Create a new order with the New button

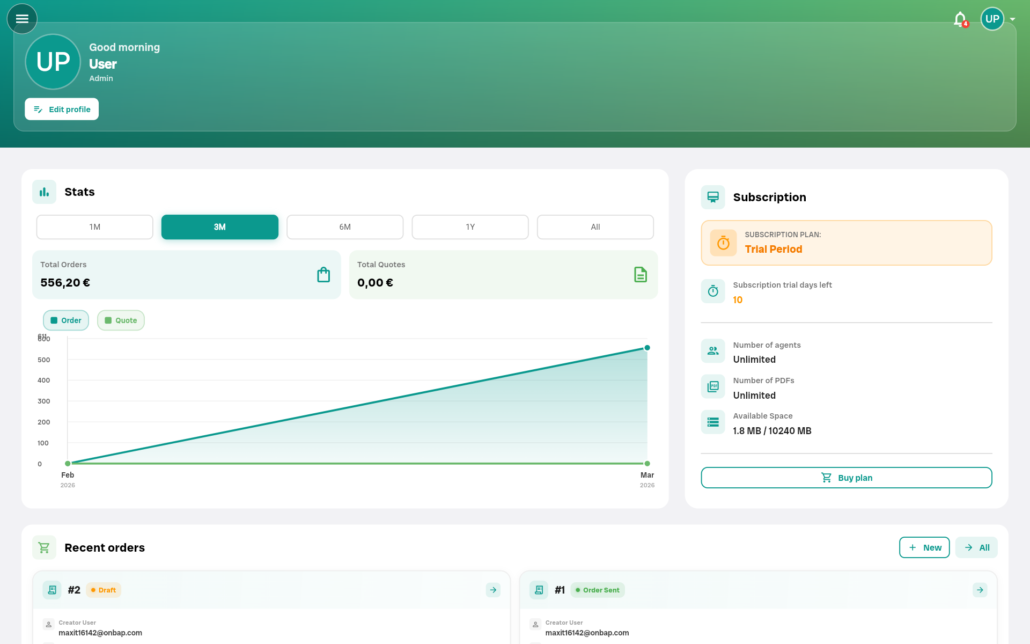(924, 547)
